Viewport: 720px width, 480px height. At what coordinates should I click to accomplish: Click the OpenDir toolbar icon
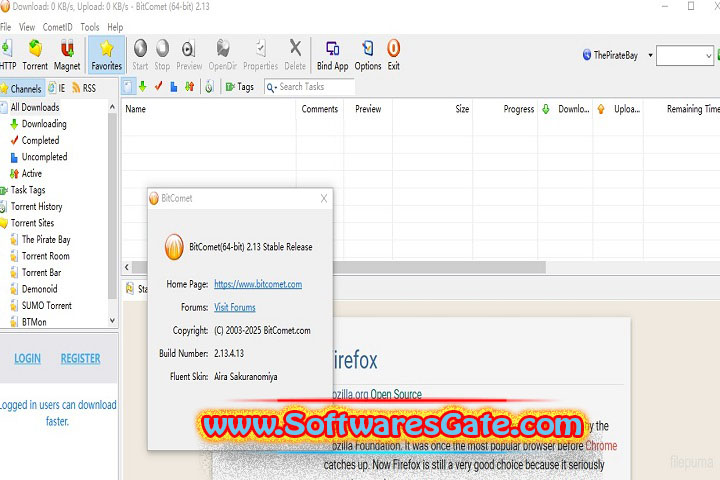click(x=223, y=55)
